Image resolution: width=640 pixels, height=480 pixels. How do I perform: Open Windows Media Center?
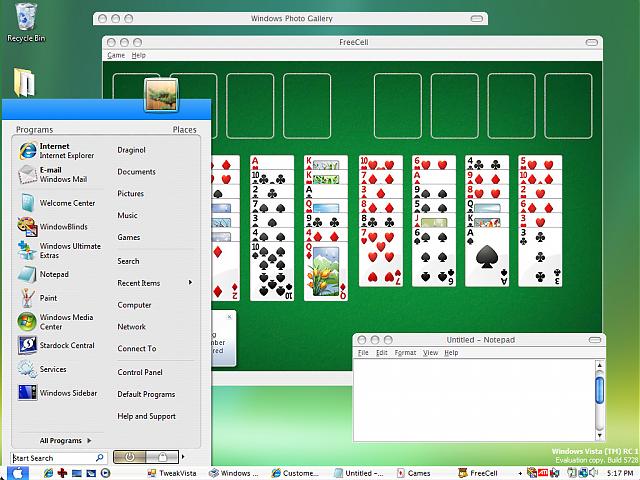coord(57,322)
